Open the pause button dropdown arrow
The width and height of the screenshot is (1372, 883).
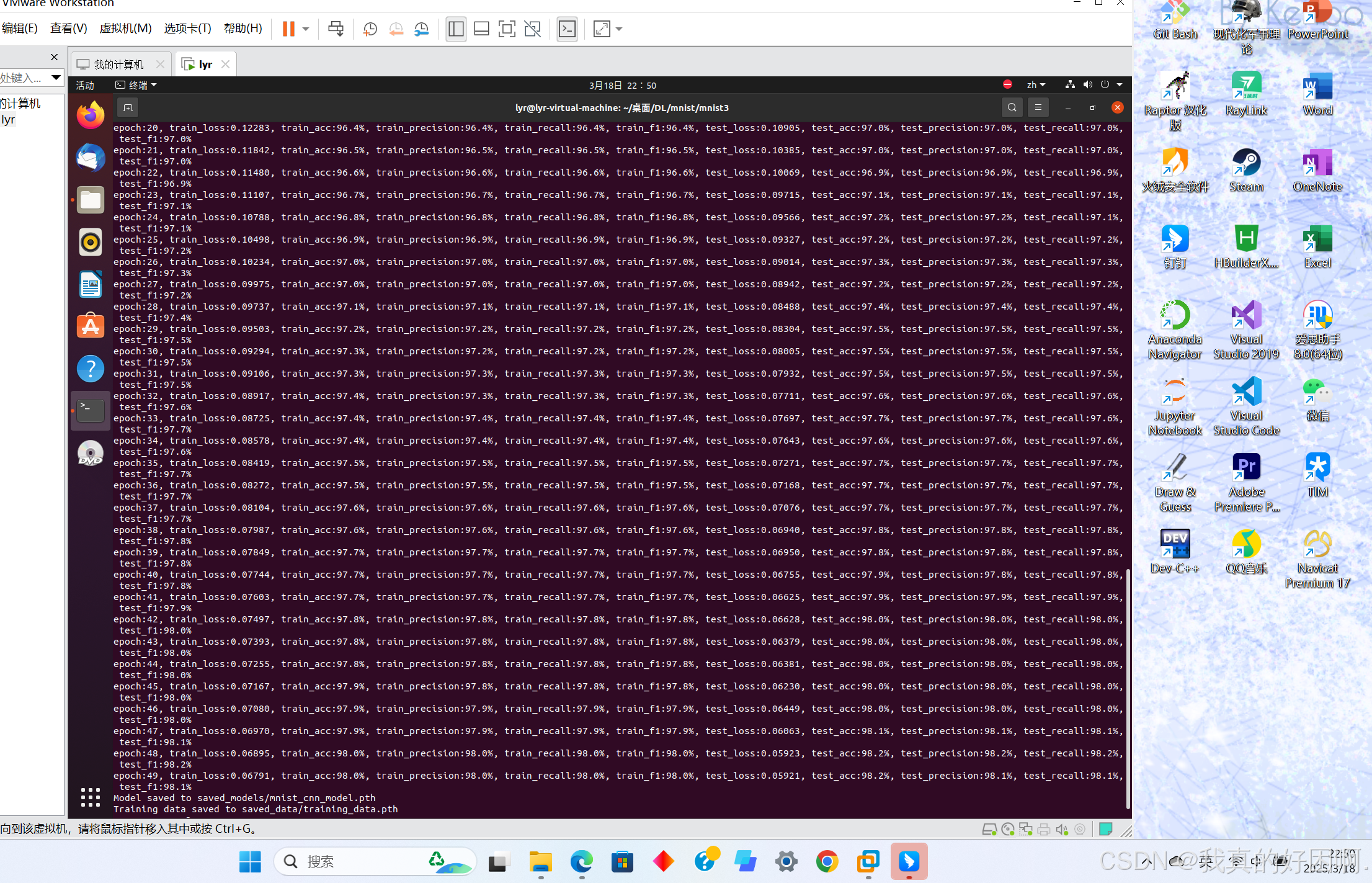(306, 29)
